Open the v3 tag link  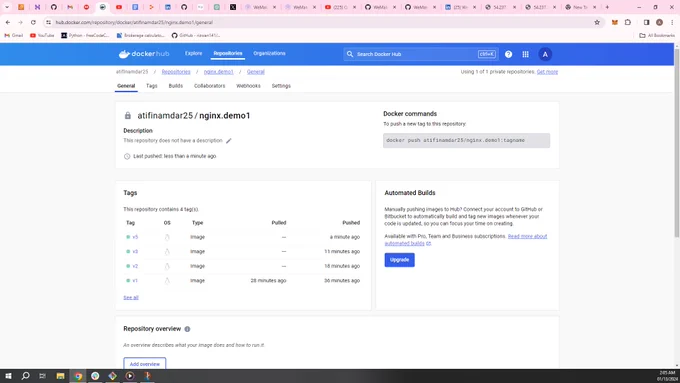tap(135, 252)
